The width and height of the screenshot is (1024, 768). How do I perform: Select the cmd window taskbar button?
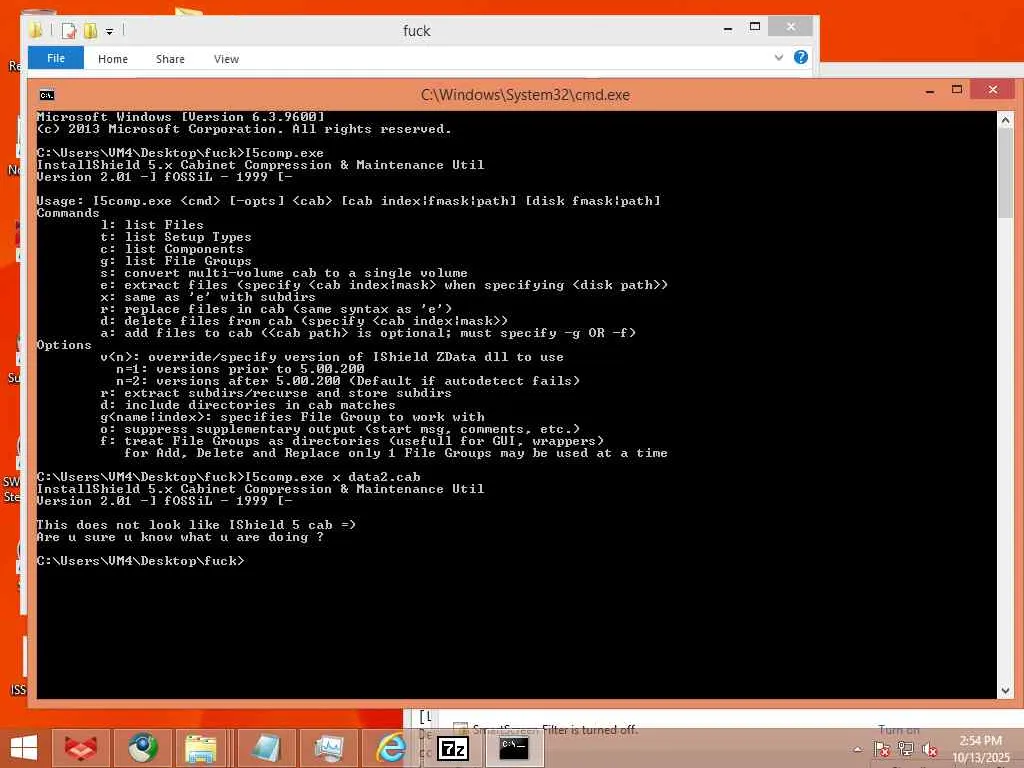click(514, 748)
